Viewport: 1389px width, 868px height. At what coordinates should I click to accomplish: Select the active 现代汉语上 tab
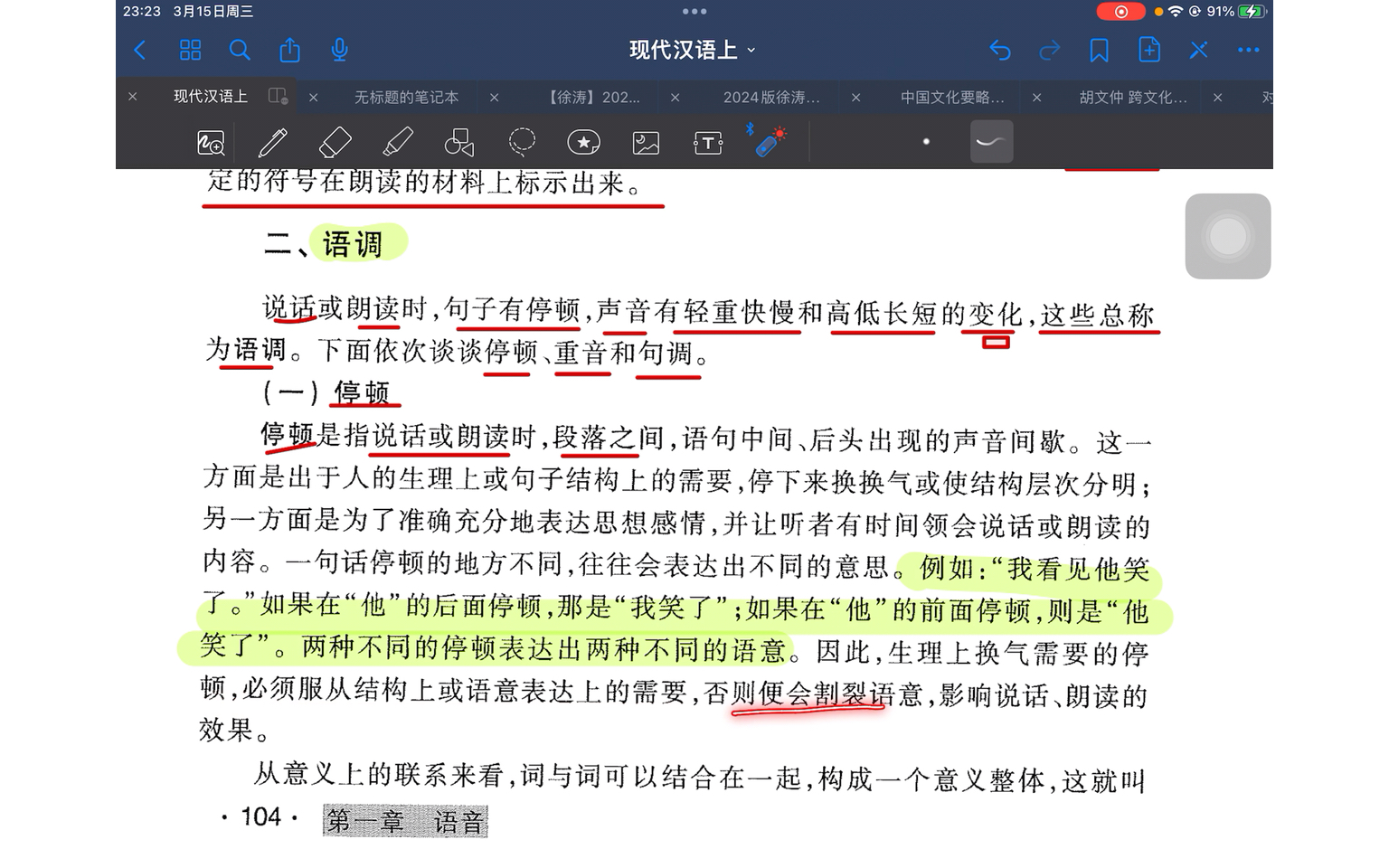point(211,96)
